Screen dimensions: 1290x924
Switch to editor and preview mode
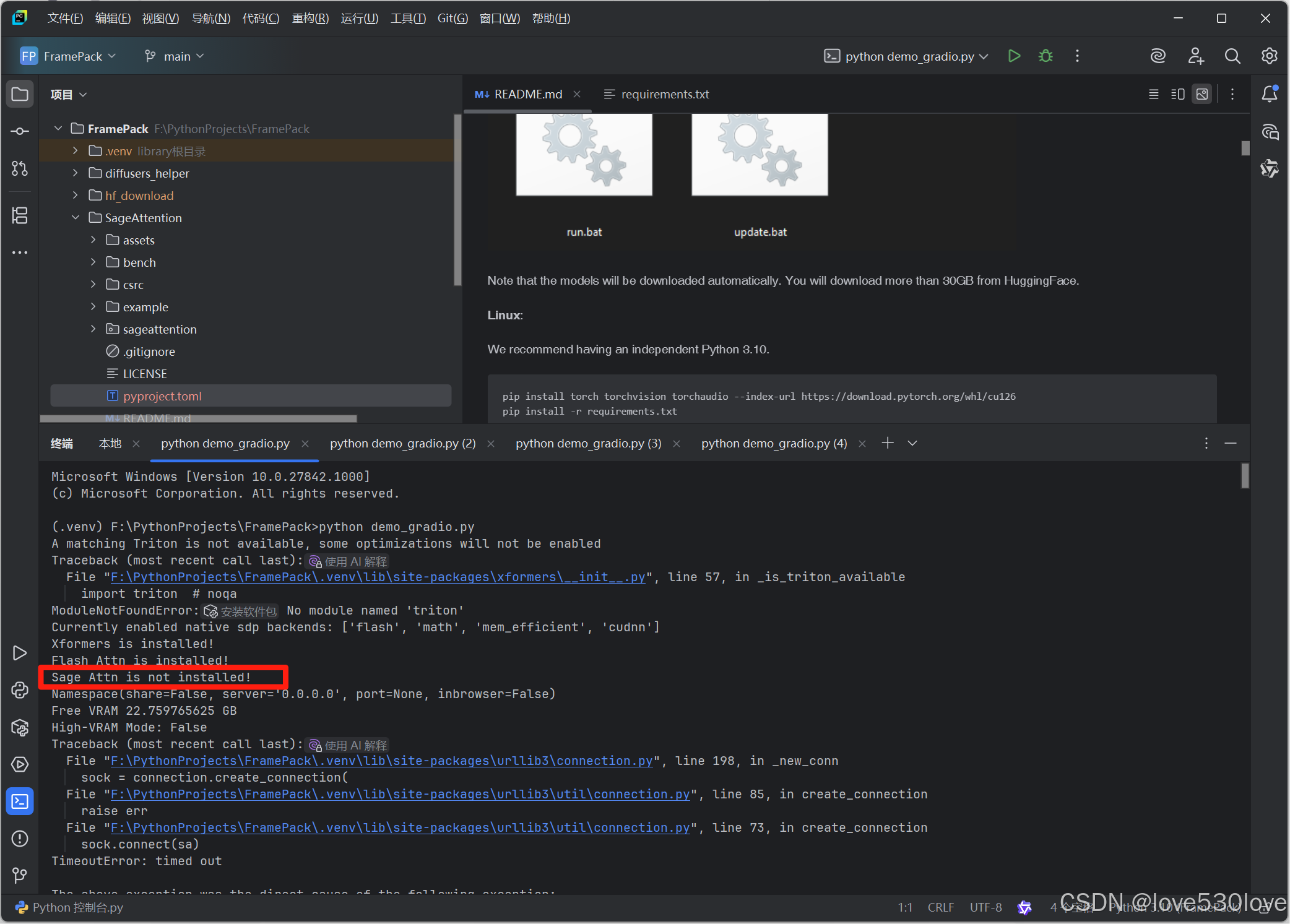(x=1177, y=94)
